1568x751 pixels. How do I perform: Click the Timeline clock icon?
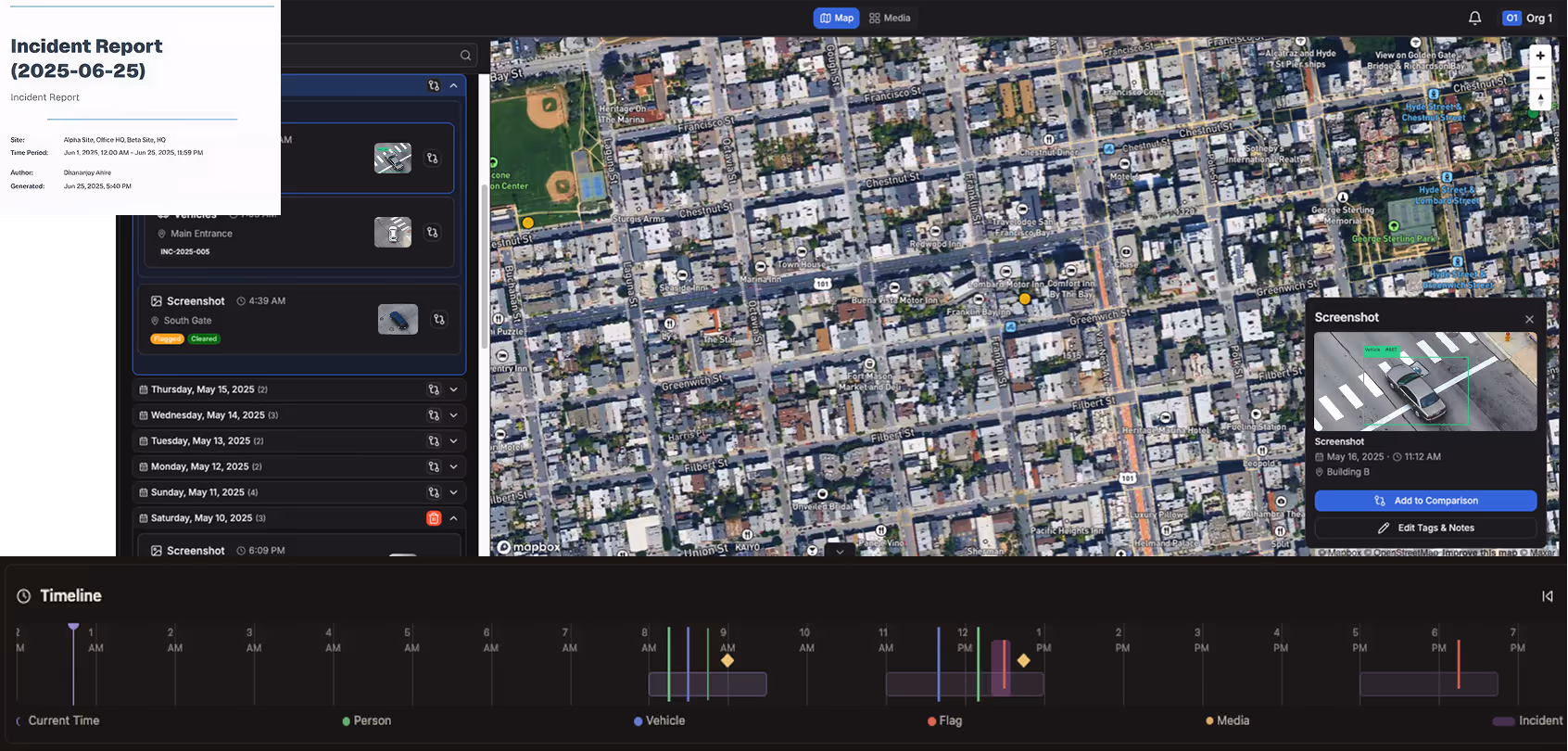point(23,596)
